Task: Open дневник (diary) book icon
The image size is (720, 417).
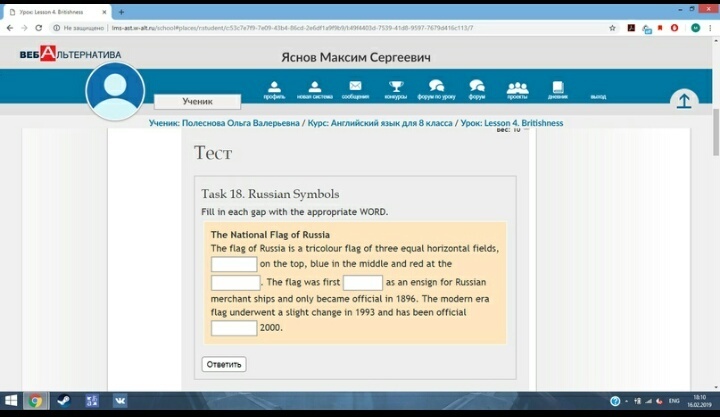Action: (557, 89)
